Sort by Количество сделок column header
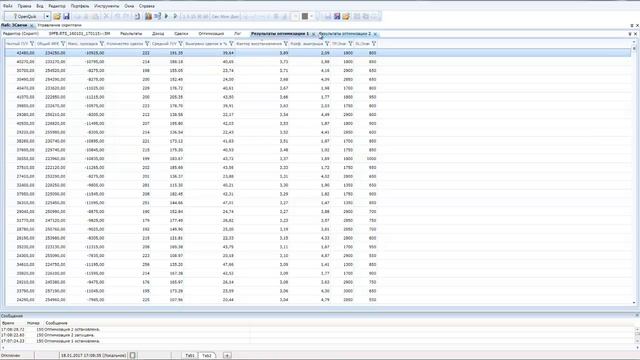The width and height of the screenshot is (640, 360). point(125,44)
